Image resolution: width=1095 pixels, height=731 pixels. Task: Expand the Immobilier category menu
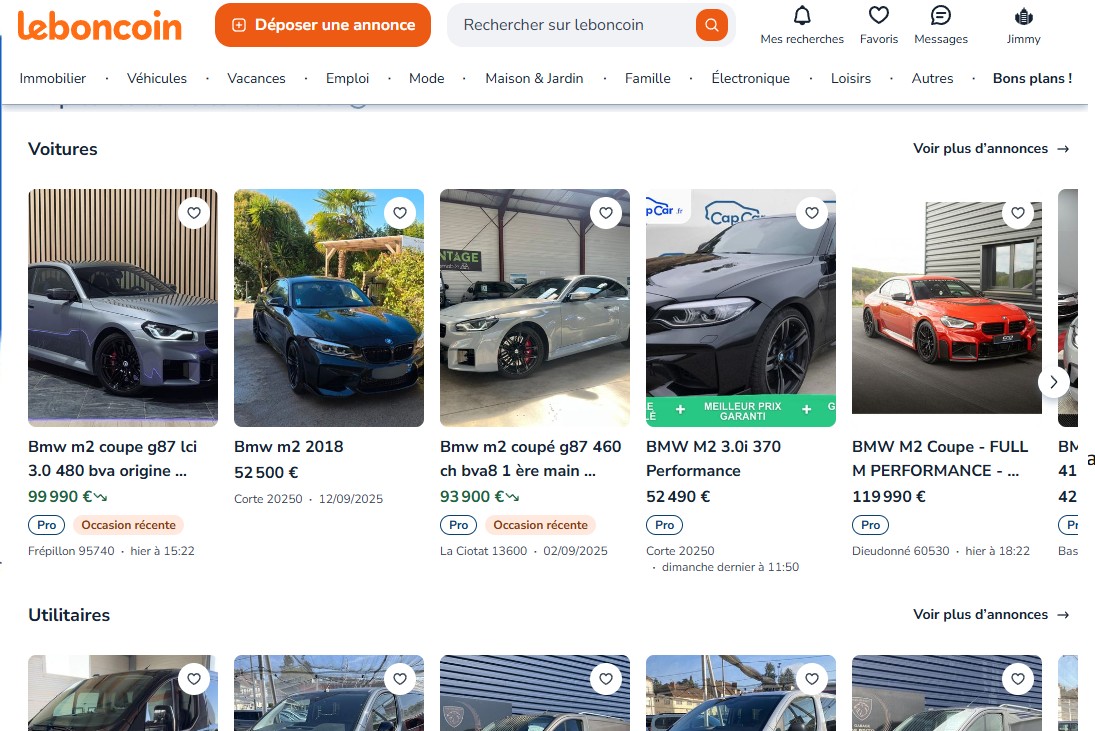click(53, 78)
